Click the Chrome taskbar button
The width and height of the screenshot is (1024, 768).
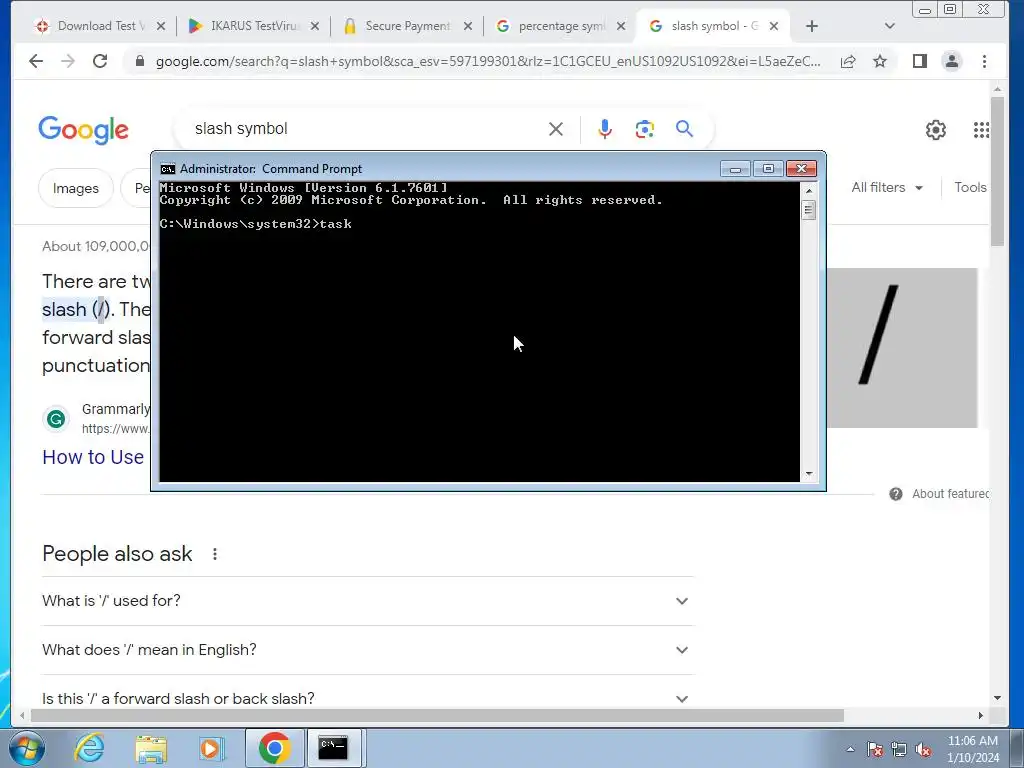coord(275,748)
